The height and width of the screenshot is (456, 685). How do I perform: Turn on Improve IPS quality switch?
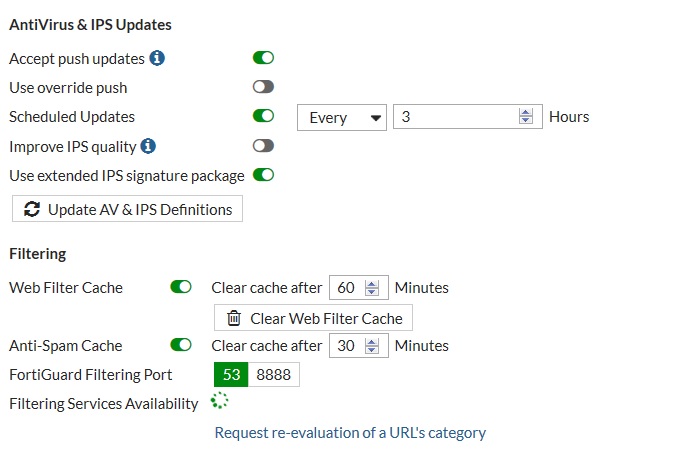(x=264, y=146)
